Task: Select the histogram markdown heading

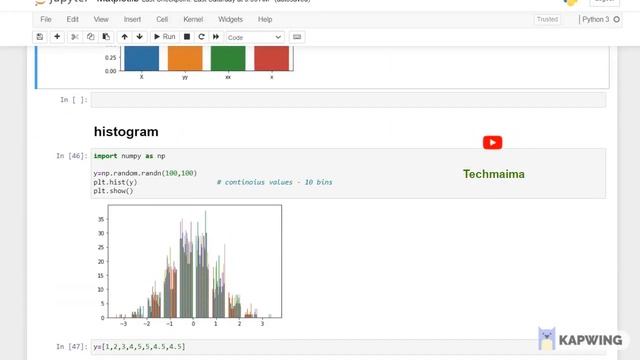Action: tap(126, 132)
